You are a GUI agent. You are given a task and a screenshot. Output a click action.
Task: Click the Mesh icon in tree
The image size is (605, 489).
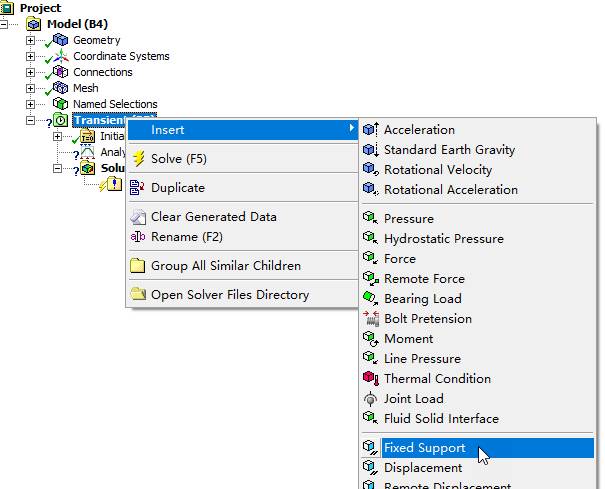(61, 88)
